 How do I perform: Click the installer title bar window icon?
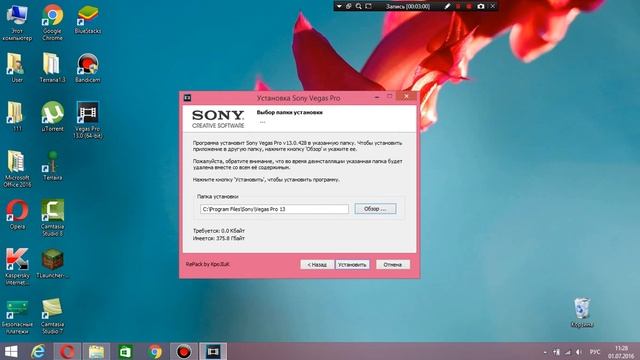(187, 98)
